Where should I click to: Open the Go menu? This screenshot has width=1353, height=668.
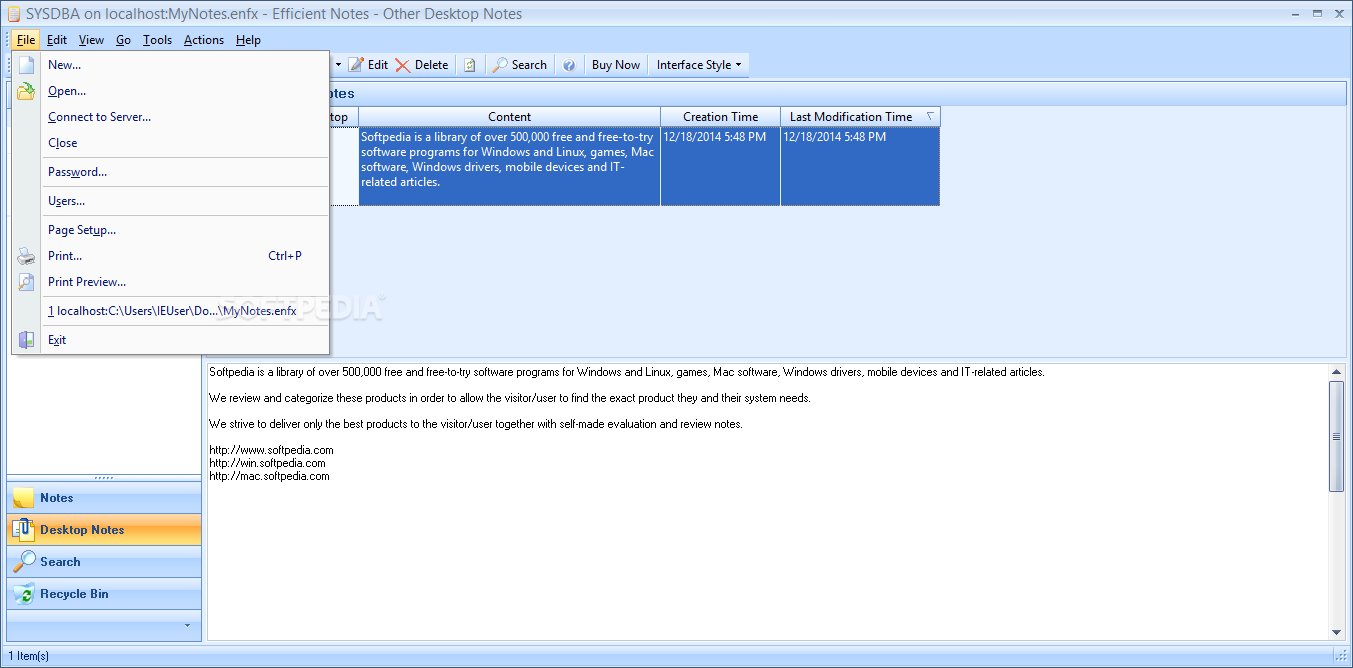pyautogui.click(x=123, y=40)
